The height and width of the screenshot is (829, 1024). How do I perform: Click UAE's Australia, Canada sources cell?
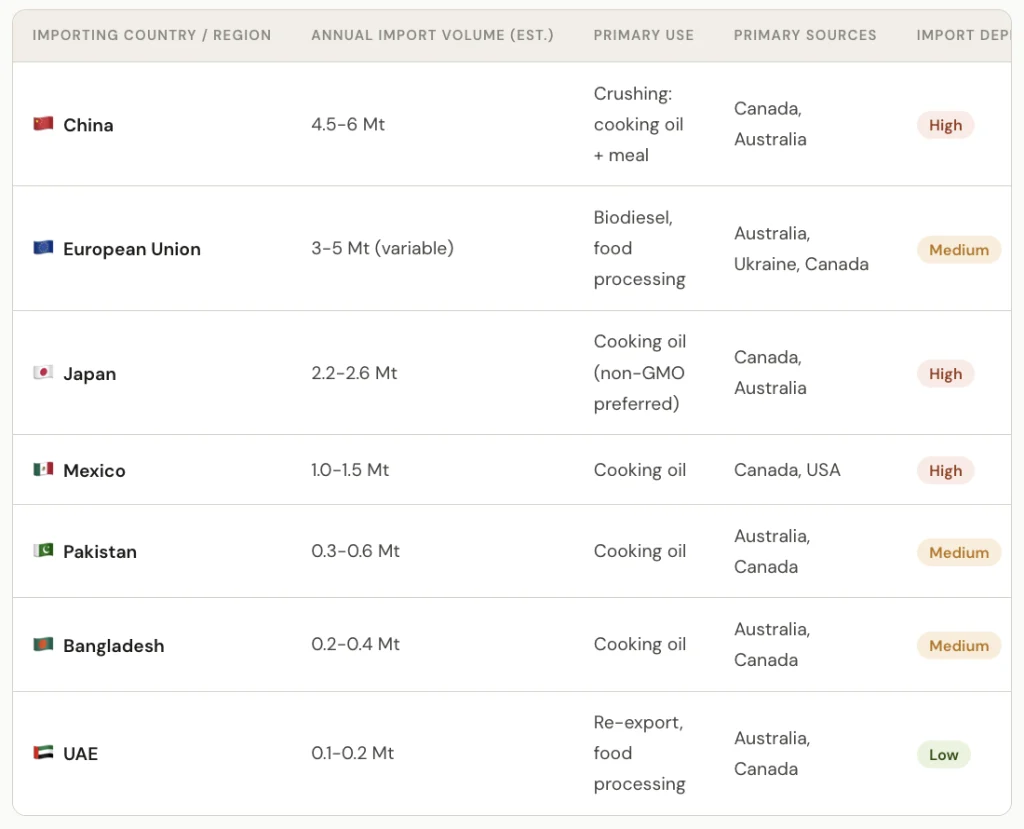pyautogui.click(x=772, y=753)
